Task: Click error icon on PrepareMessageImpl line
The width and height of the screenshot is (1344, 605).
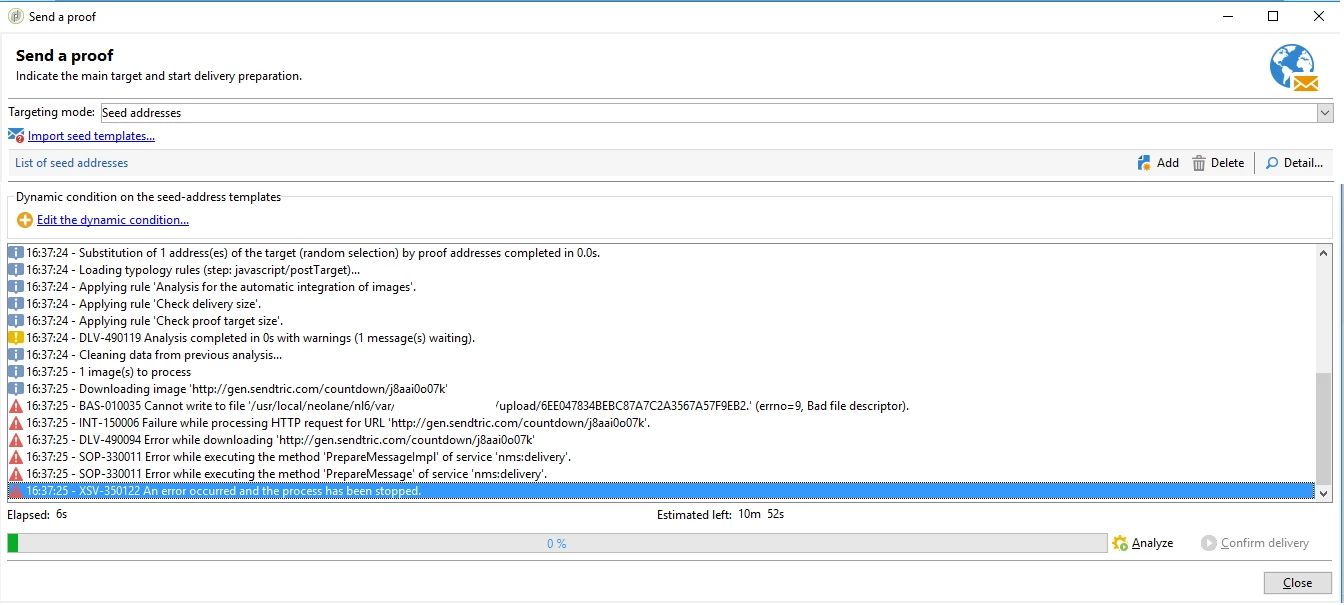Action: tap(15, 457)
